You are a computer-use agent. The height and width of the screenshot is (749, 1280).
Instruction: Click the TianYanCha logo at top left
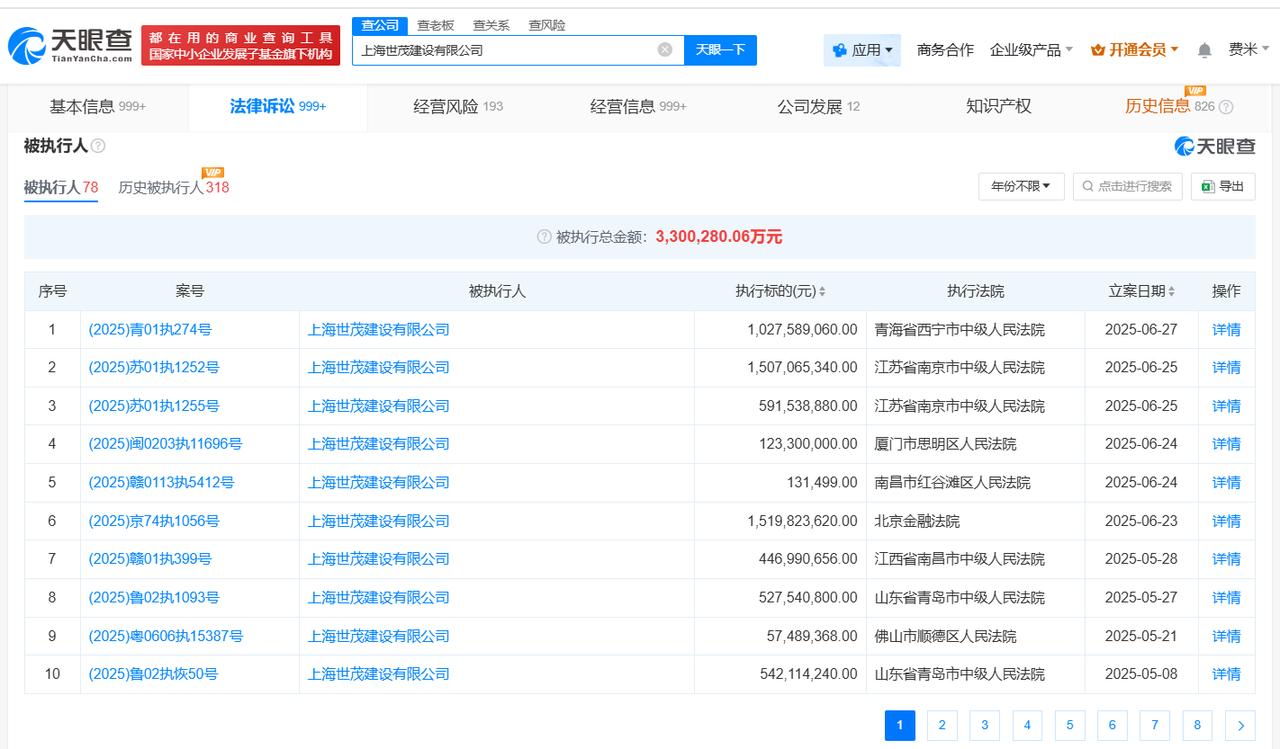pos(70,46)
